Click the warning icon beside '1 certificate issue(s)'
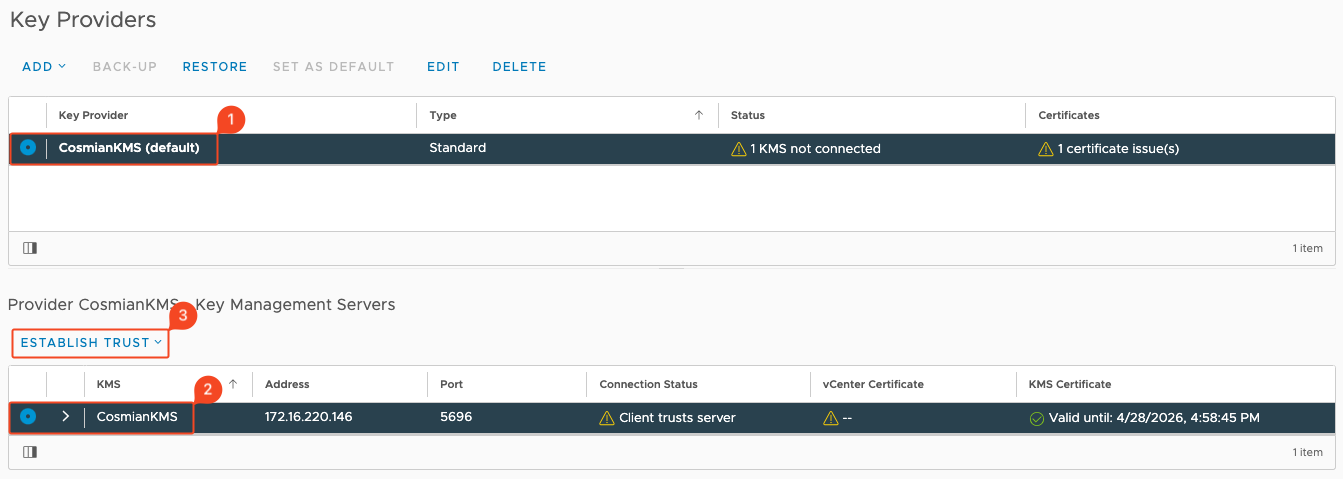 (x=1046, y=149)
